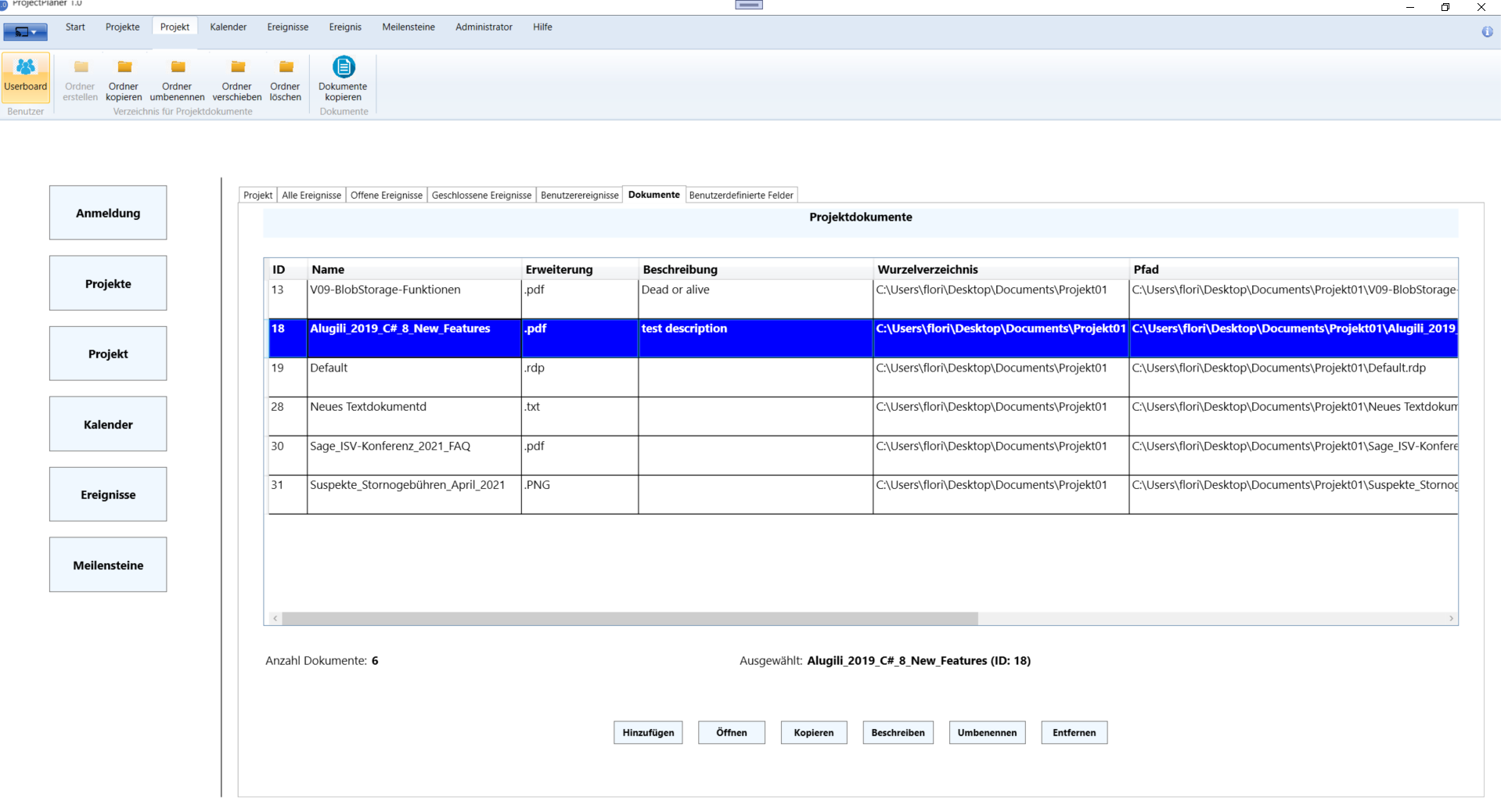The image size is (1501, 812).
Task: Open the Hilfe ribbon tab
Action: [x=542, y=27]
